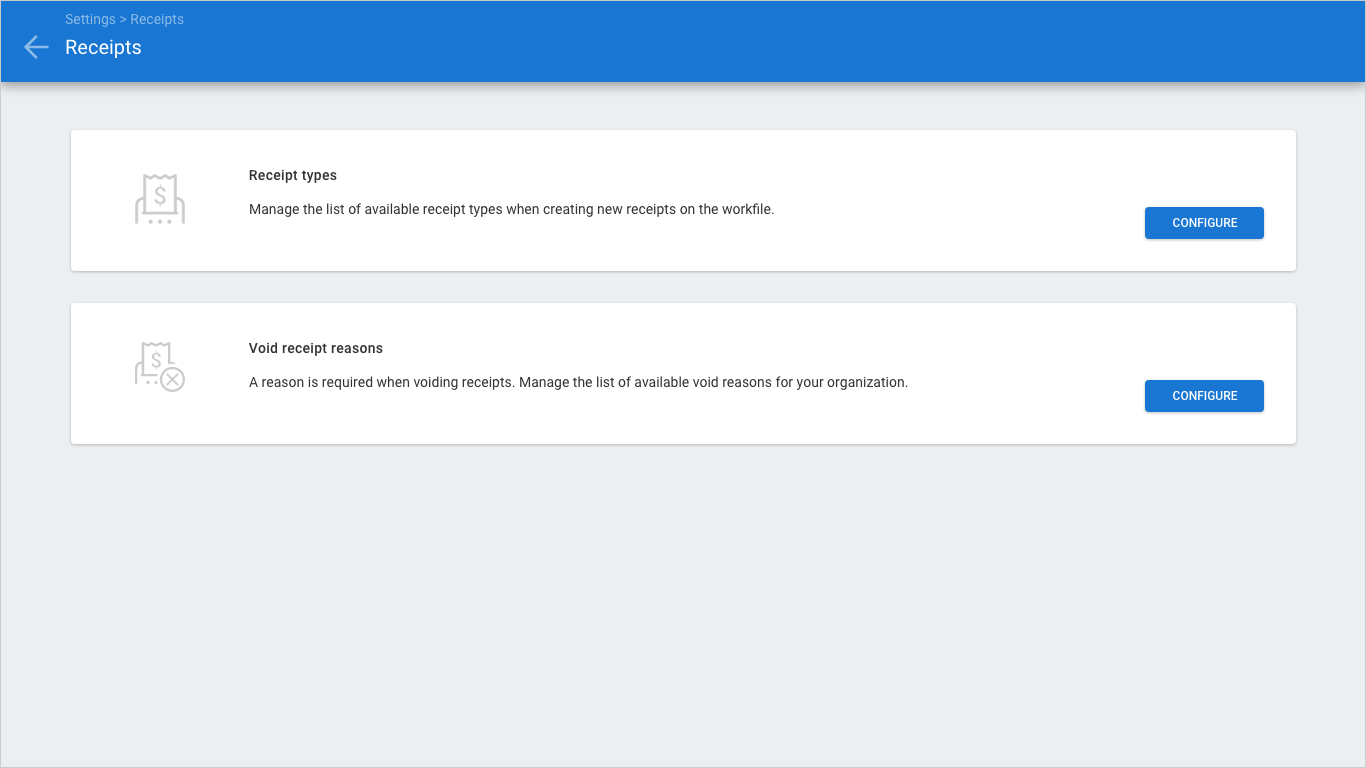Click the X circle badge on void icon

173,379
